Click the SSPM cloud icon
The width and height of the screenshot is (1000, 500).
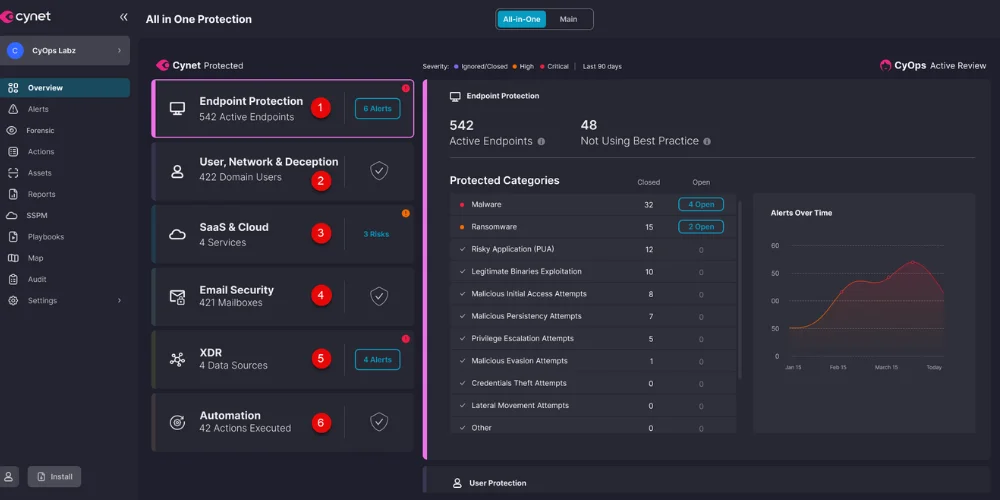[x=13, y=216]
